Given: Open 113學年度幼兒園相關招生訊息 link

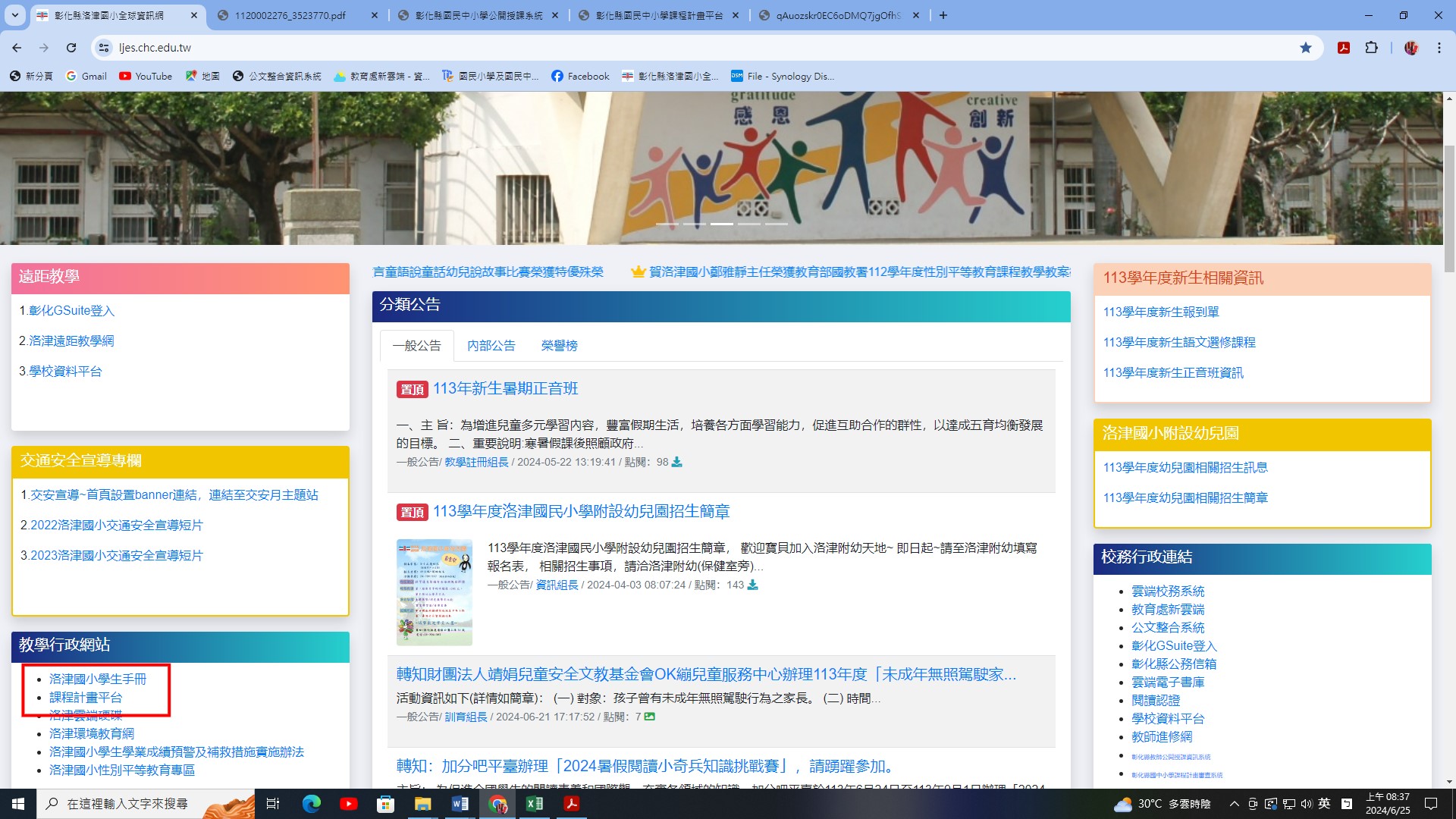Looking at the screenshot, I should (x=1185, y=468).
